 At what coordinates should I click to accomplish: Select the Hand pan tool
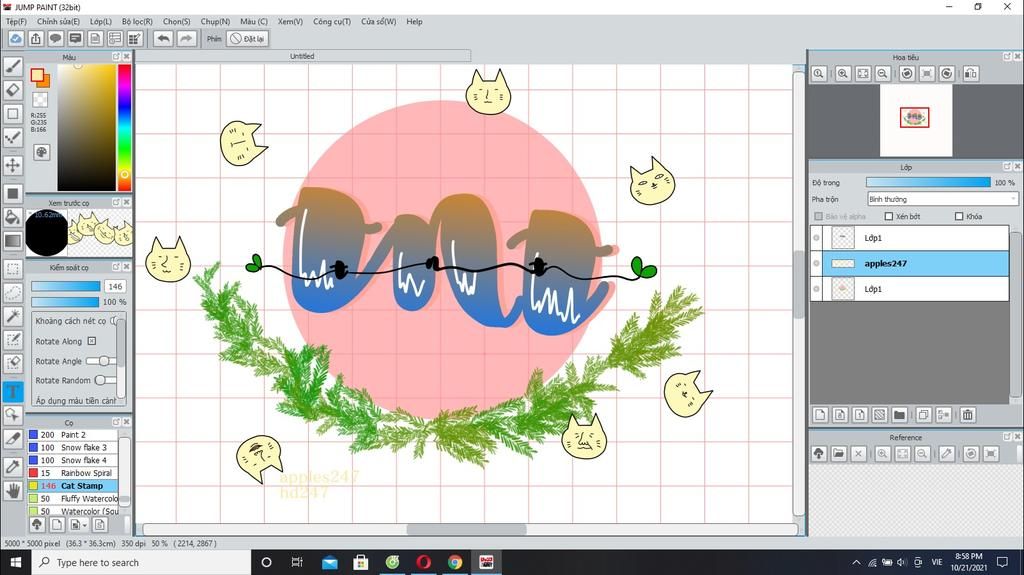(x=13, y=490)
